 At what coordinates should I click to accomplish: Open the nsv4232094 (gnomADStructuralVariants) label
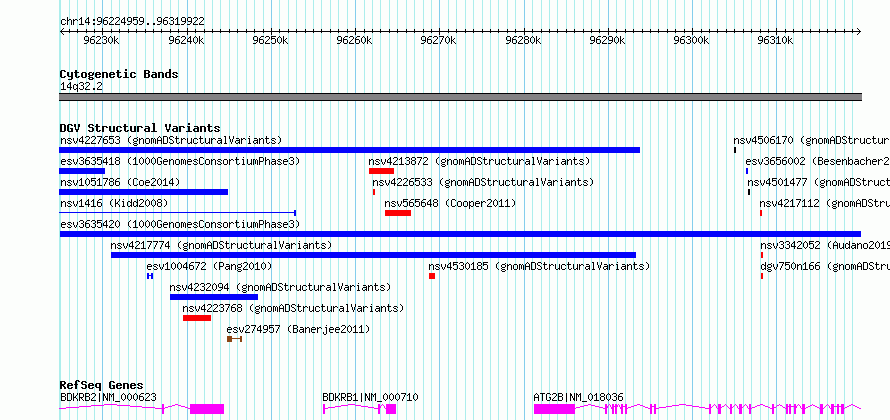pyautogui.click(x=280, y=287)
